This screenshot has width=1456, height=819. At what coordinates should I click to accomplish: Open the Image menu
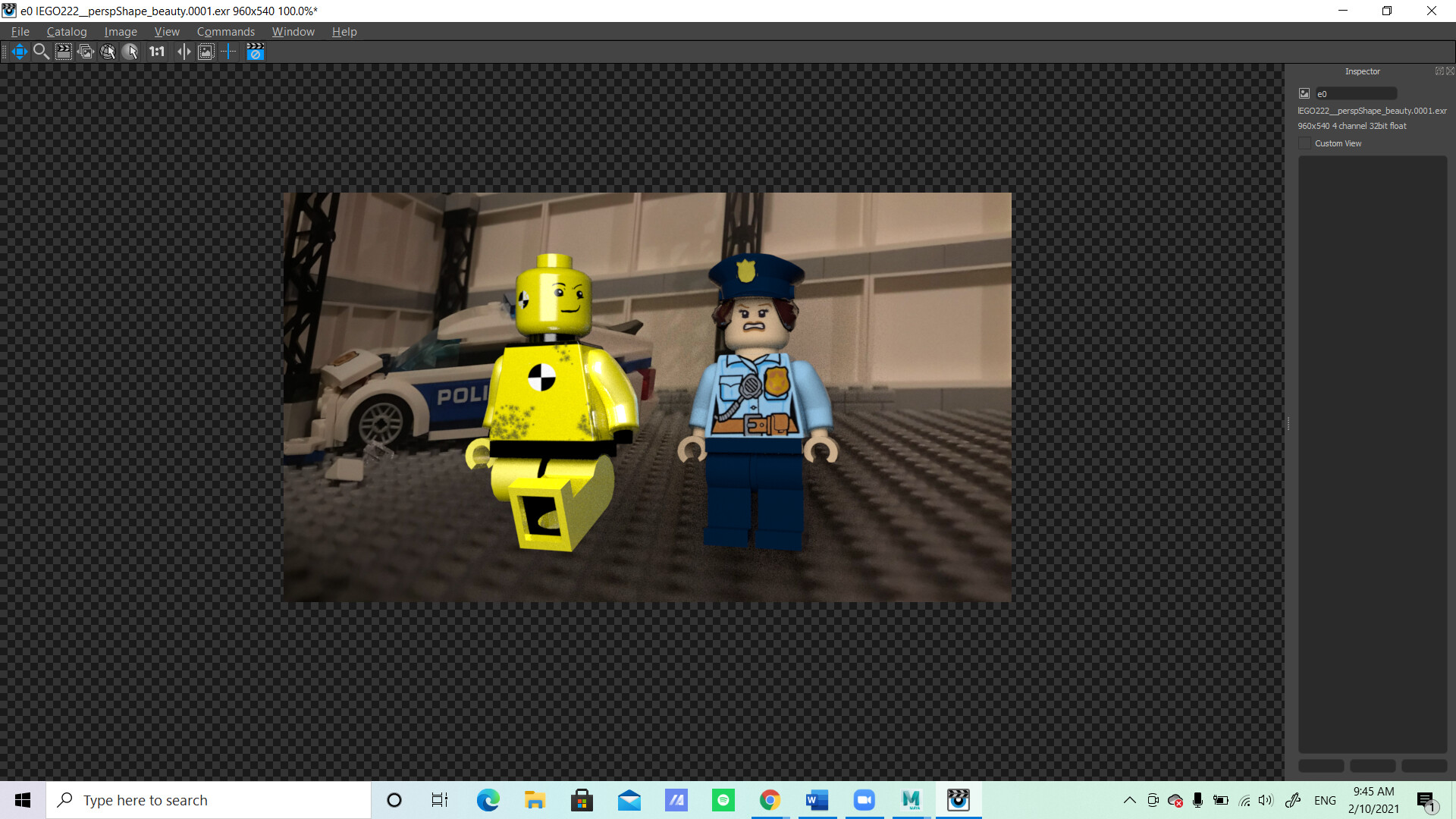tap(121, 32)
